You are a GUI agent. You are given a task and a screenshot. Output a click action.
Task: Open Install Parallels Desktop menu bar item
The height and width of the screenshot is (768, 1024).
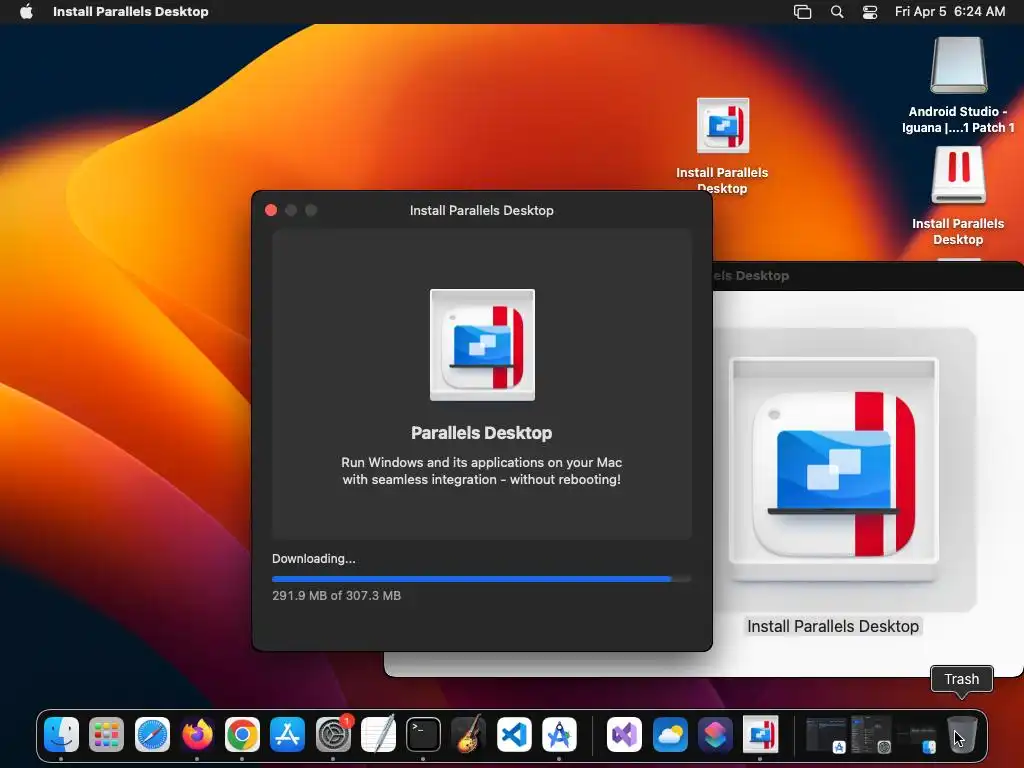[131, 11]
